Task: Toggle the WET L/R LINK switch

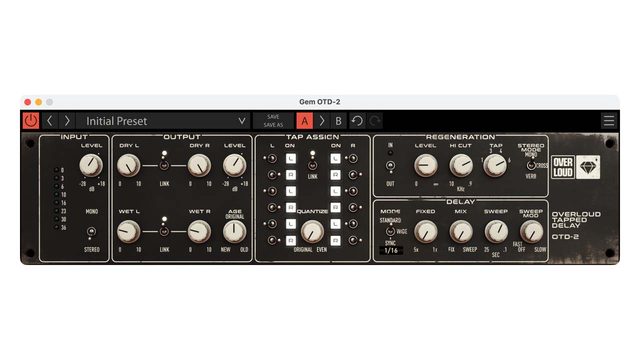Action: pos(164,231)
